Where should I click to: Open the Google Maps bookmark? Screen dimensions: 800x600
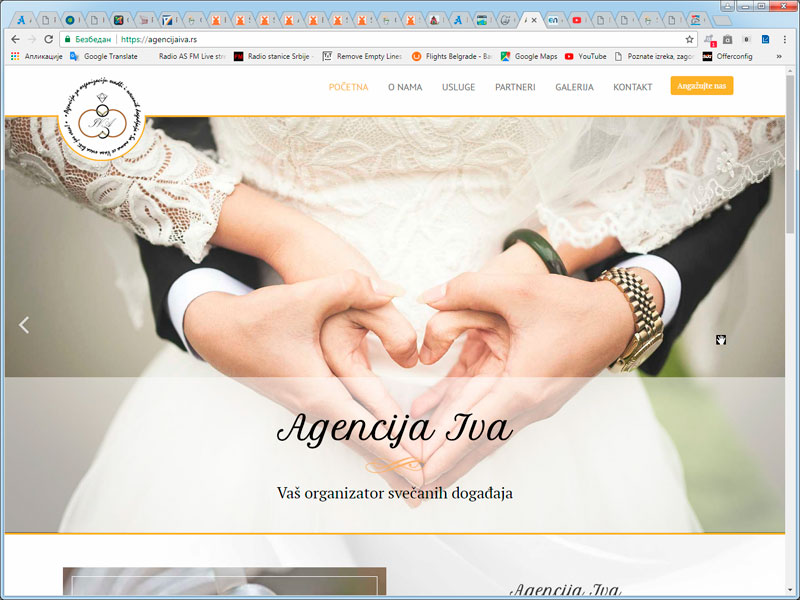point(529,56)
